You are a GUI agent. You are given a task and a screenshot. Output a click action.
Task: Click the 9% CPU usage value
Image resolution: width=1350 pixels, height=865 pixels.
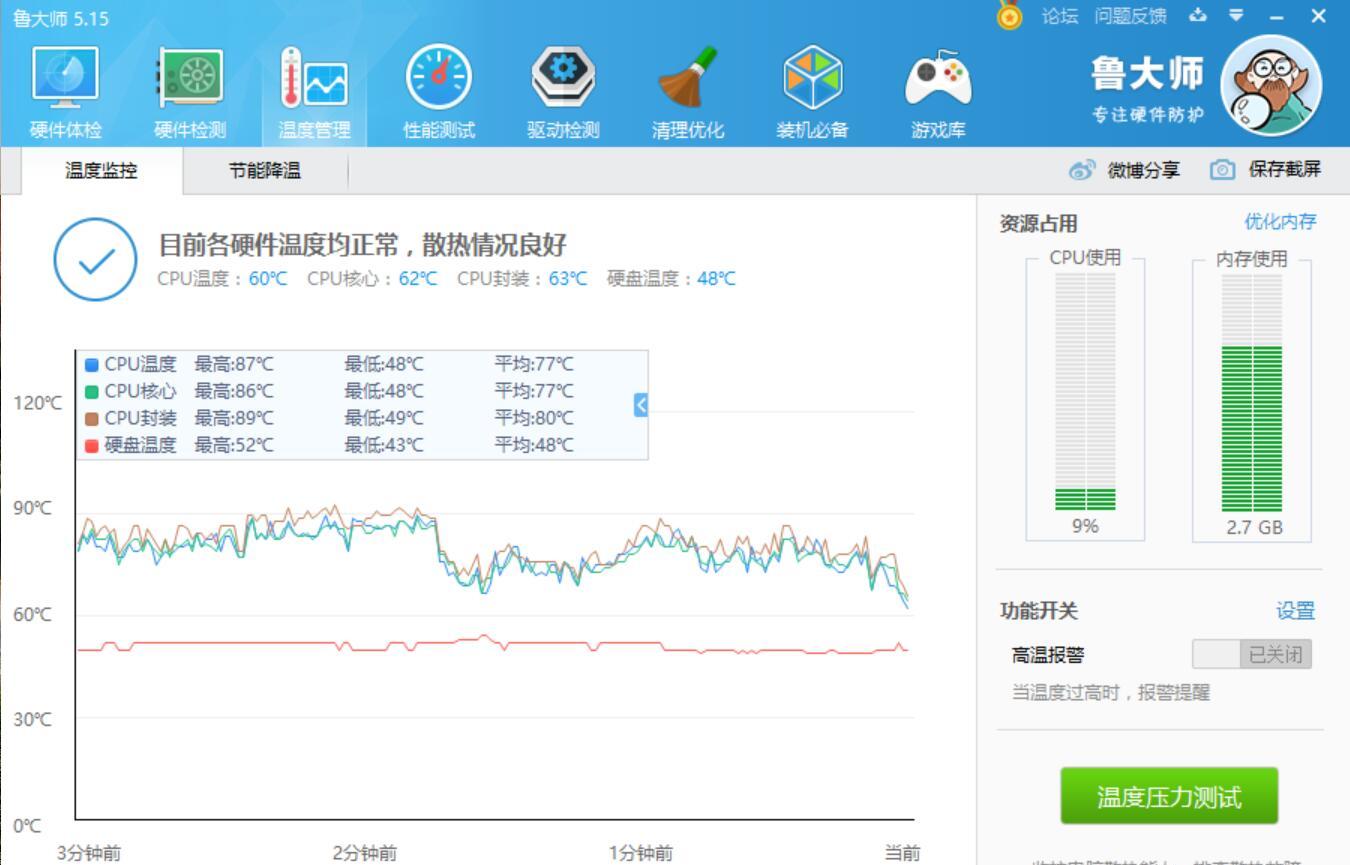coord(1085,526)
